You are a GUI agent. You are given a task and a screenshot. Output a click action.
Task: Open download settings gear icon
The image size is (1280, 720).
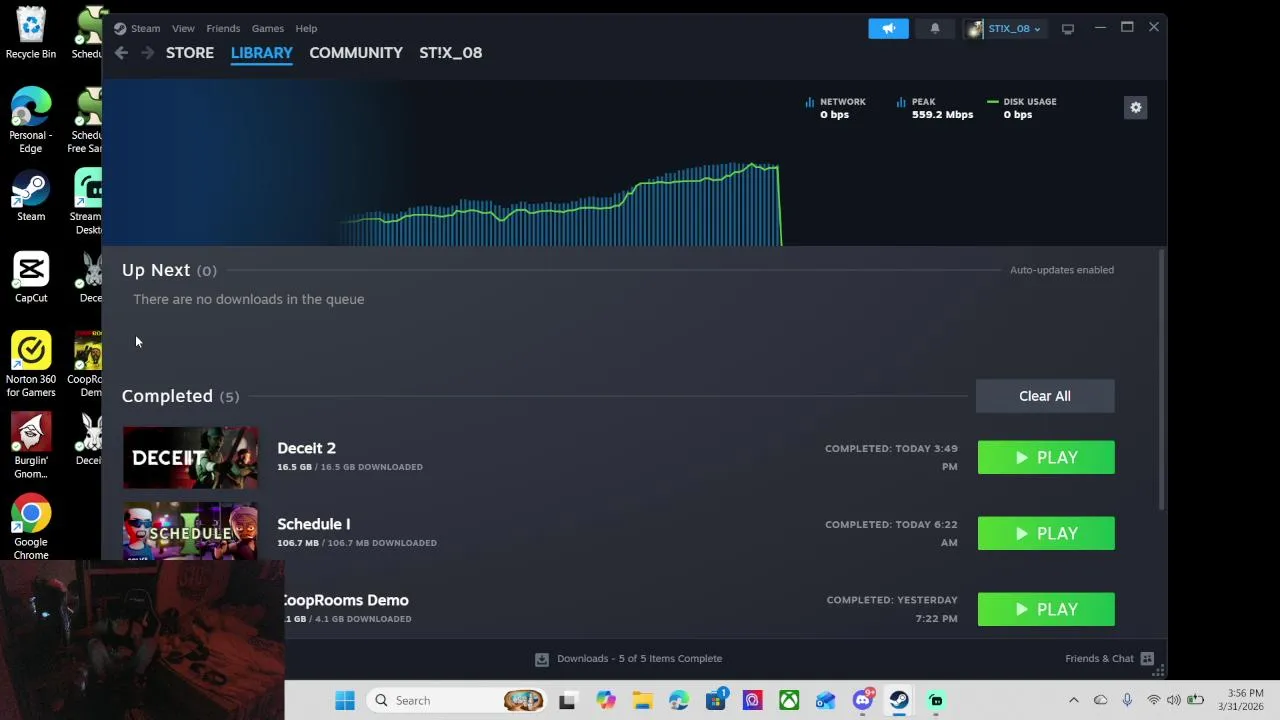click(x=1135, y=107)
